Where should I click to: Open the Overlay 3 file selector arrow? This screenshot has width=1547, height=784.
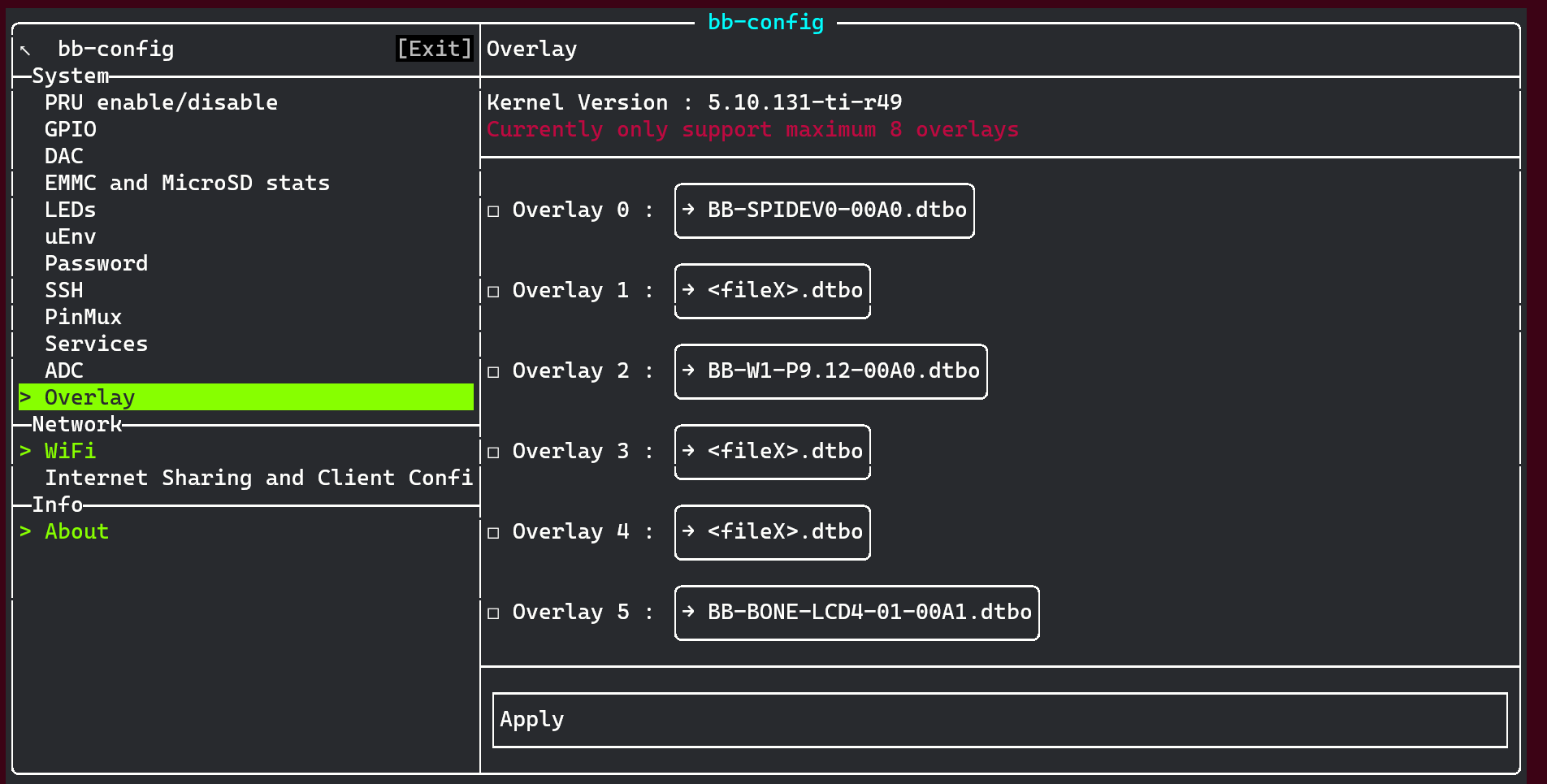[688, 451]
